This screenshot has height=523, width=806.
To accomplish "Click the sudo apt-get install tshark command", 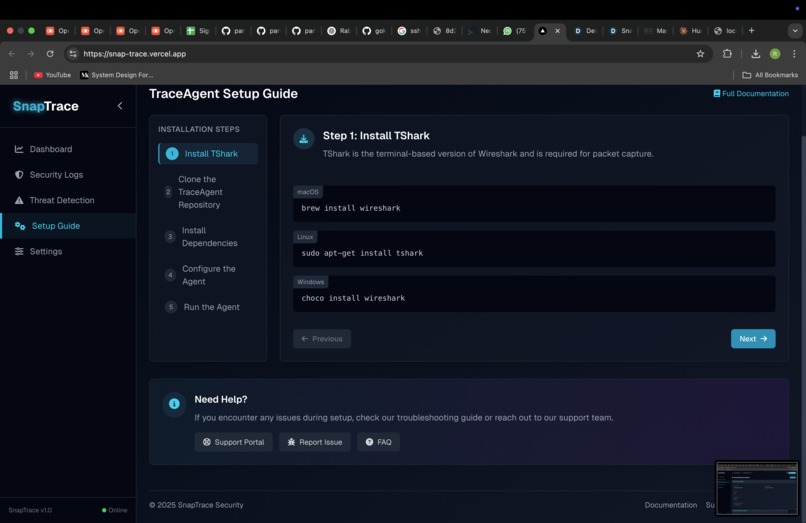I will [x=362, y=253].
